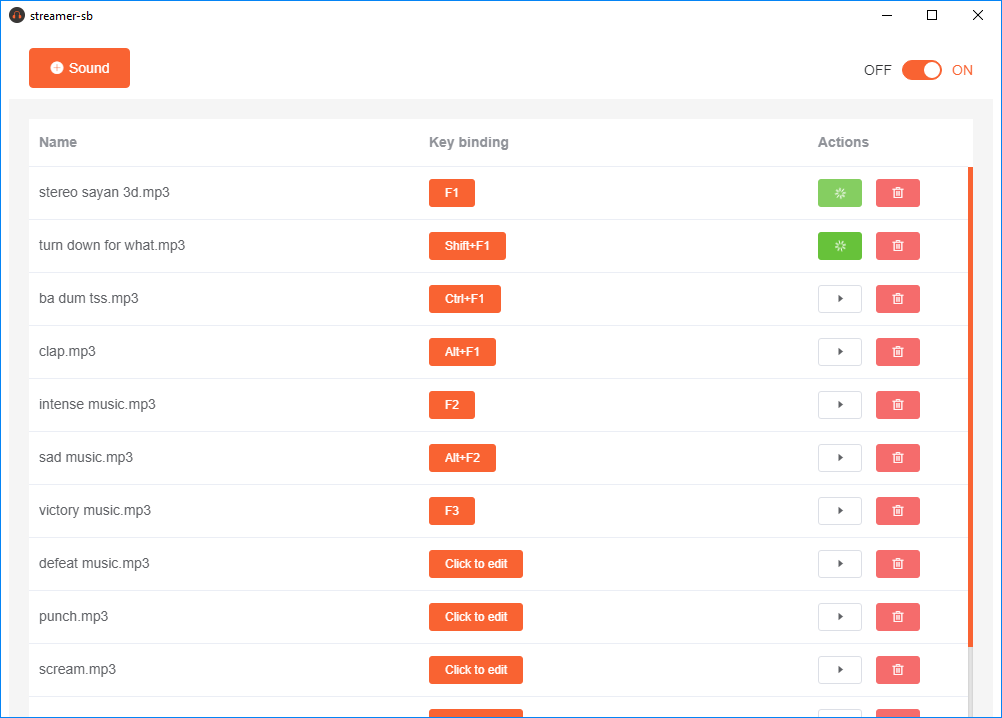
Task: Click the Name column header
Action: [58, 142]
